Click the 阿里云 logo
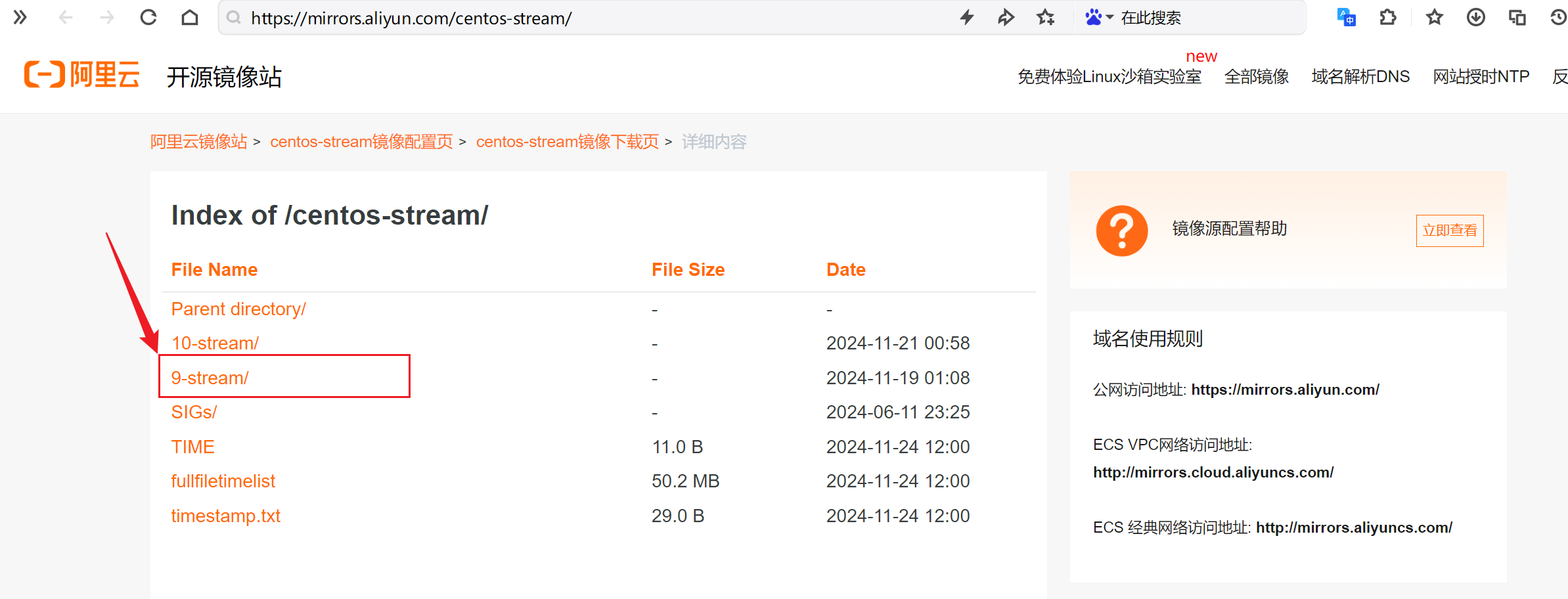Screen dimensions: 1568x599 point(82,74)
